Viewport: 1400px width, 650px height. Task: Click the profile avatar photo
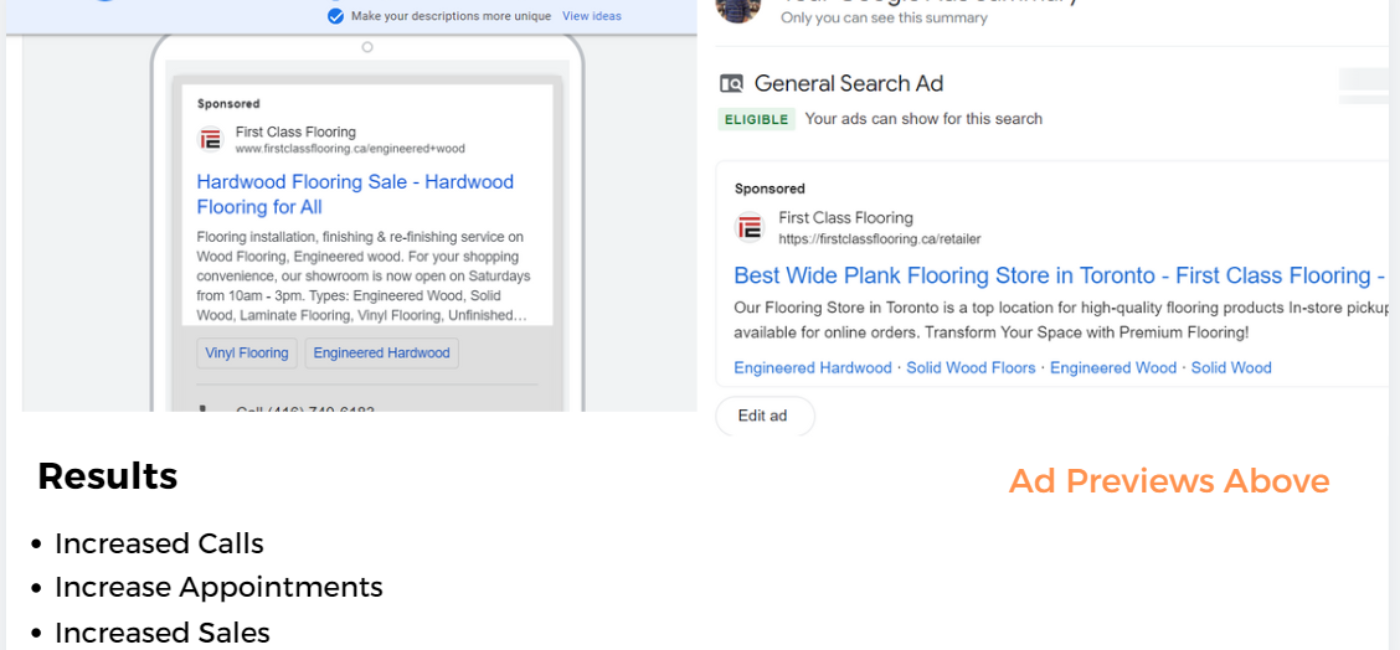coord(739,9)
